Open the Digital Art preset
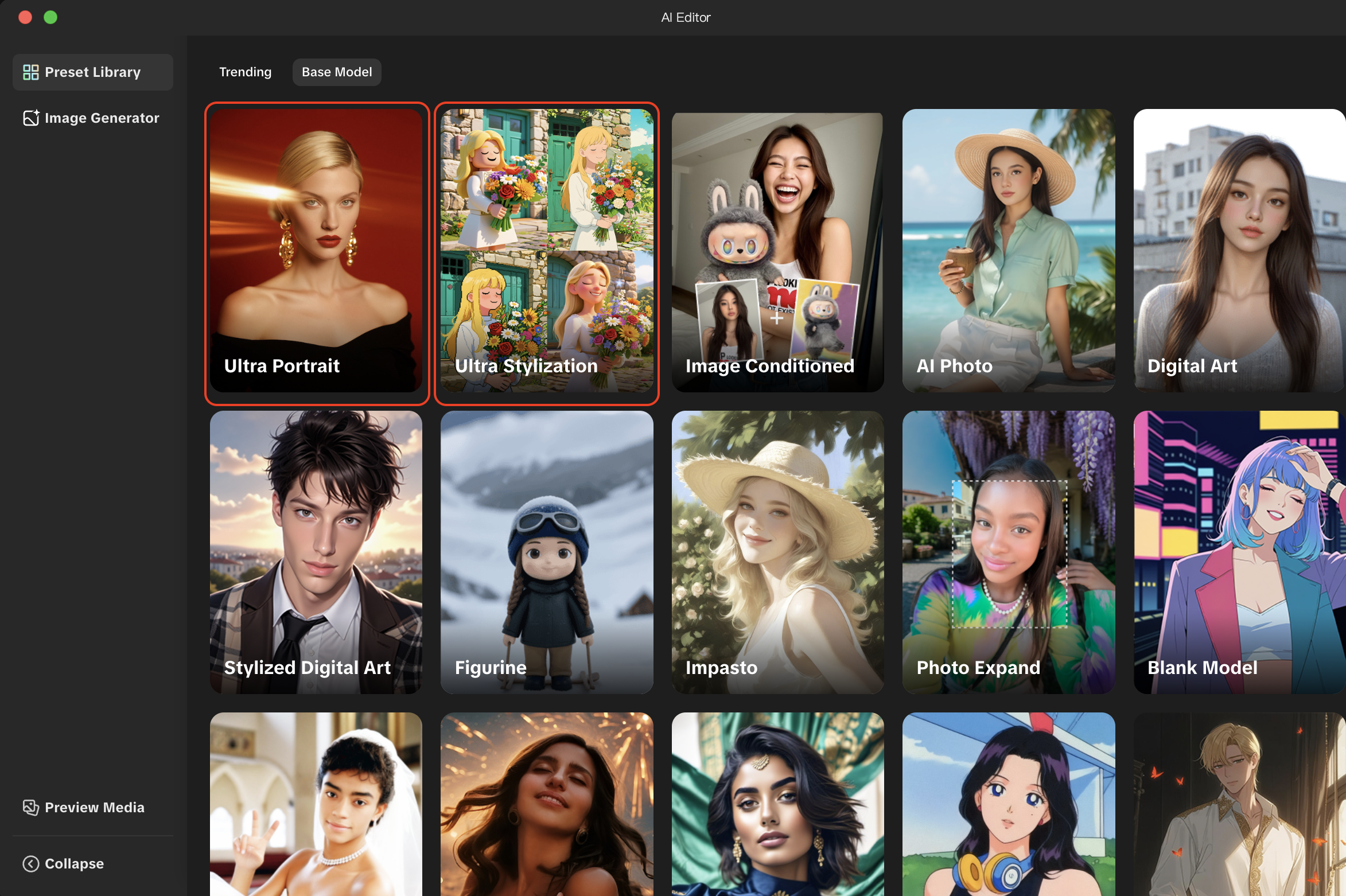The image size is (1346, 896). [1240, 251]
